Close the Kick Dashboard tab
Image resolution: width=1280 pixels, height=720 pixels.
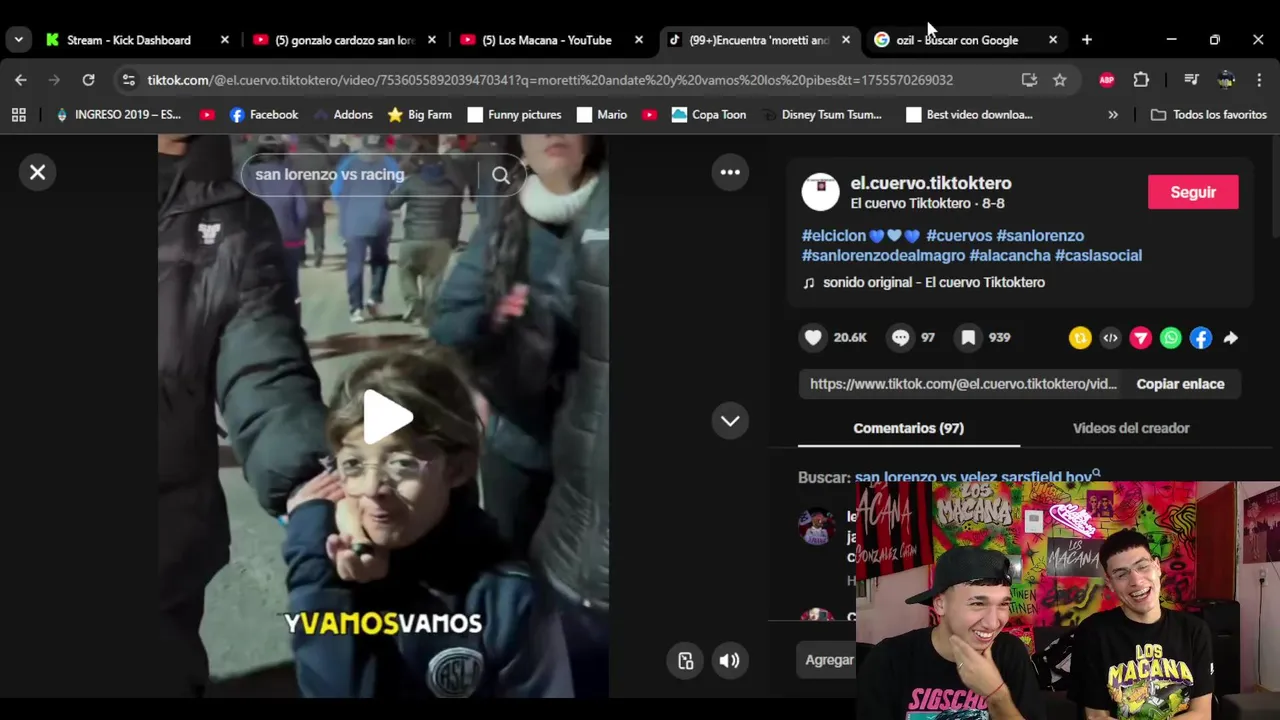pyautogui.click(x=224, y=40)
